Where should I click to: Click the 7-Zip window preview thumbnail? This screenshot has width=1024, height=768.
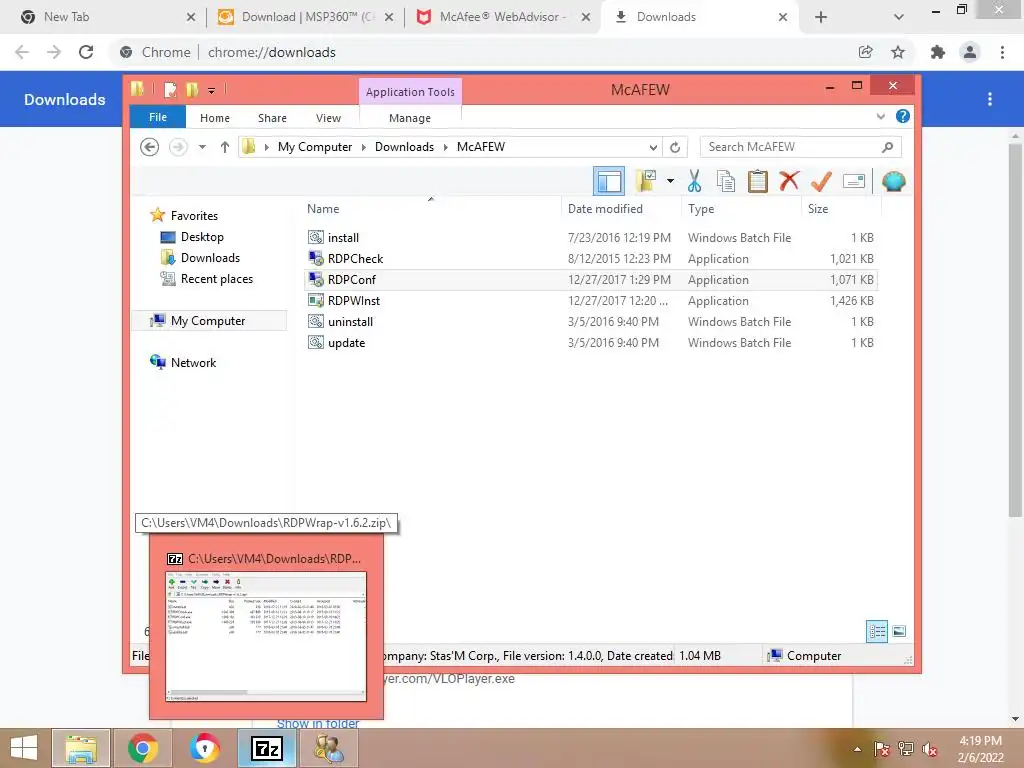(266, 636)
